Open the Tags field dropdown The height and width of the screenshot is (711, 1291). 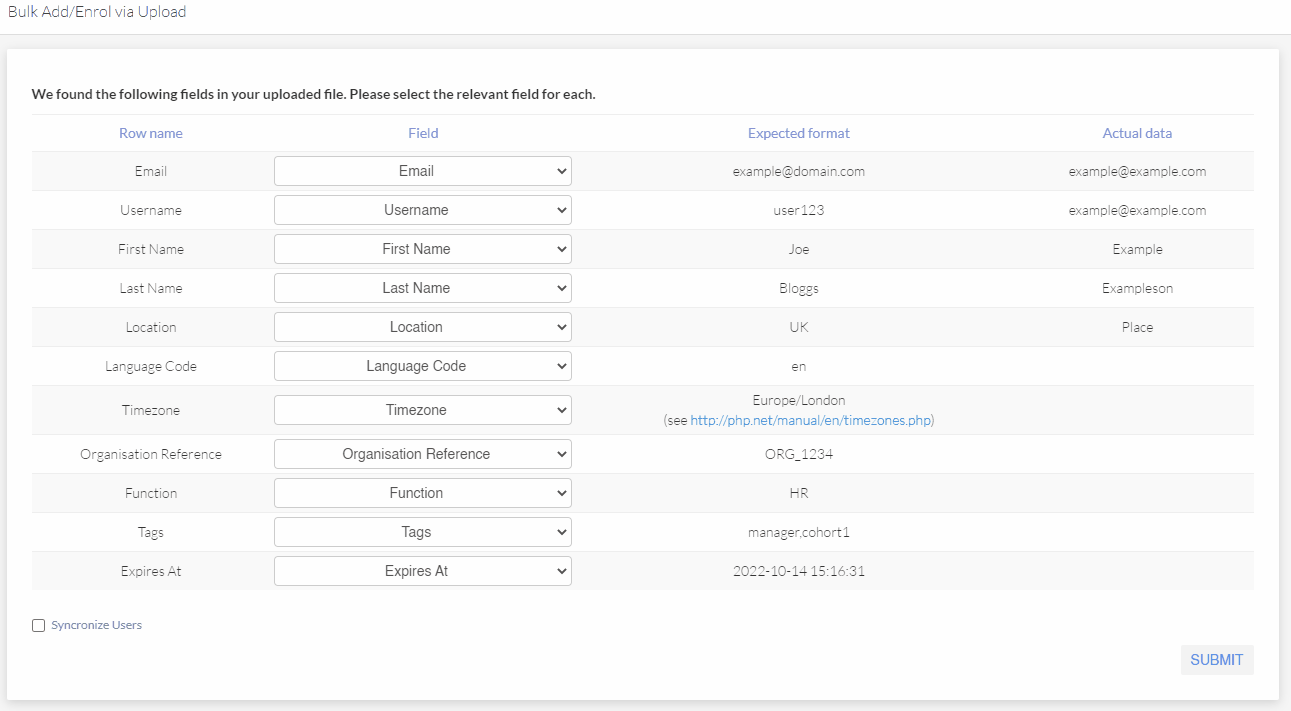point(422,531)
